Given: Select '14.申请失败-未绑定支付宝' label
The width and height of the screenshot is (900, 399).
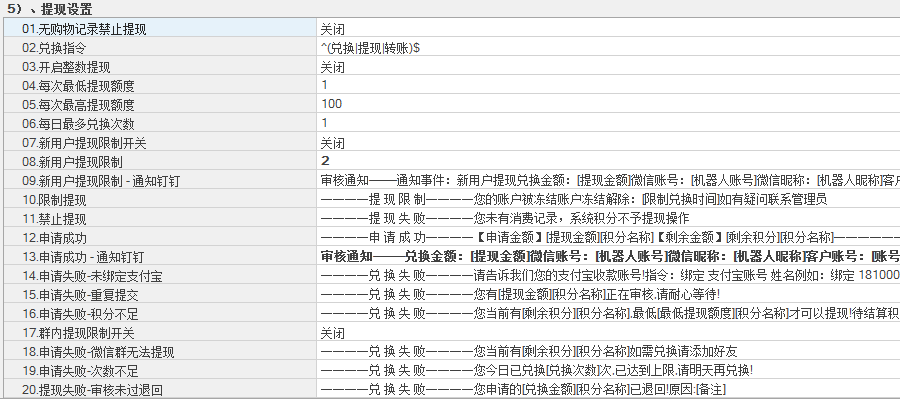Looking at the screenshot, I should click(x=92, y=276).
